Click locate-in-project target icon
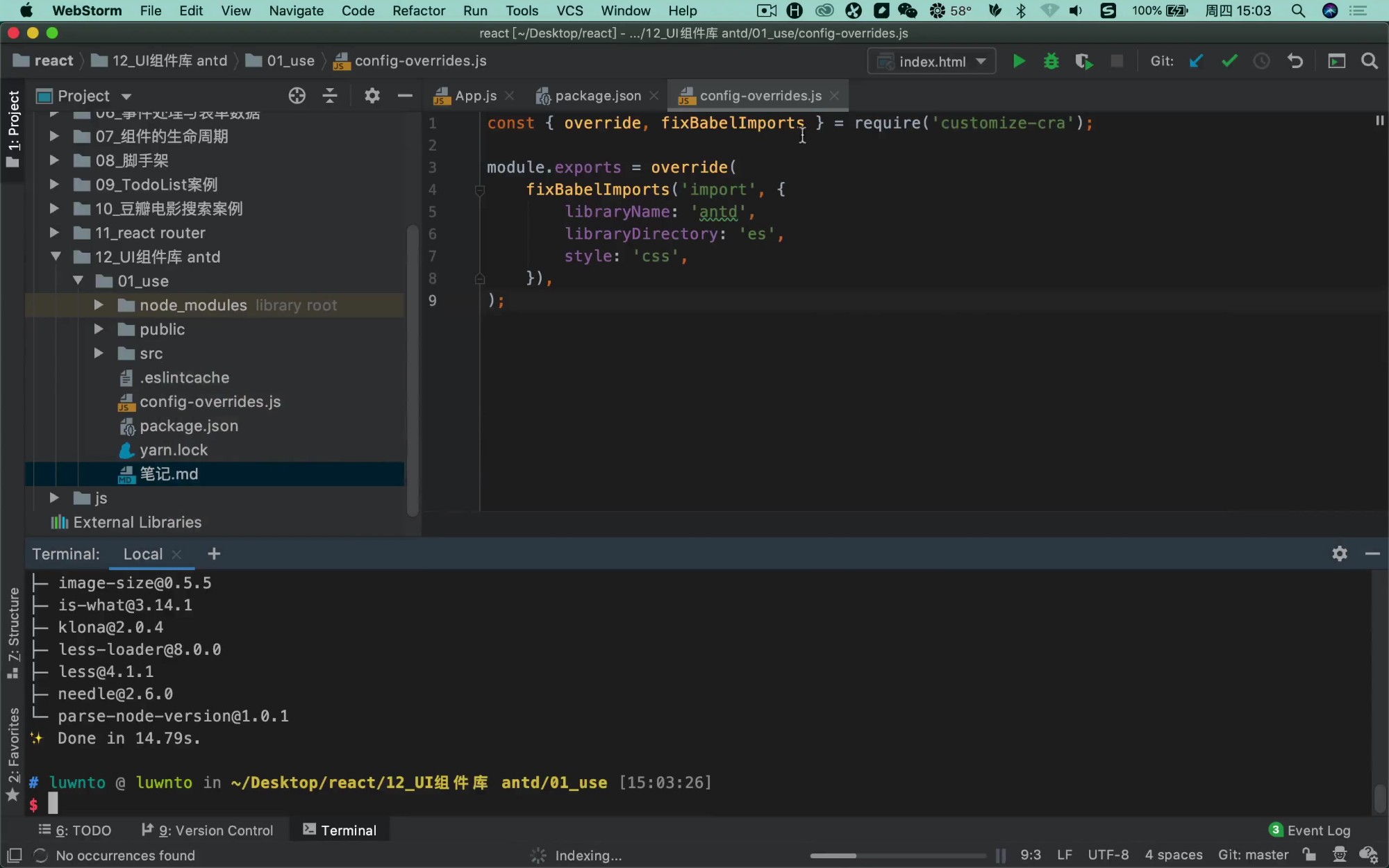Screen dimensions: 1389x868 (x=297, y=96)
